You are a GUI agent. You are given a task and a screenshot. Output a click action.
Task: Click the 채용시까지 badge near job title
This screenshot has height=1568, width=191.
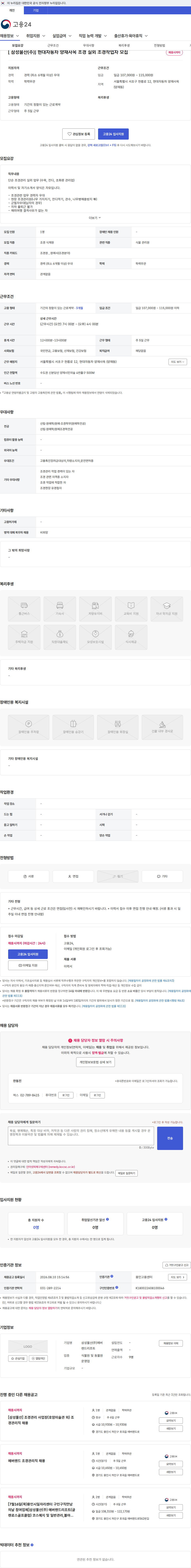click(x=174, y=52)
